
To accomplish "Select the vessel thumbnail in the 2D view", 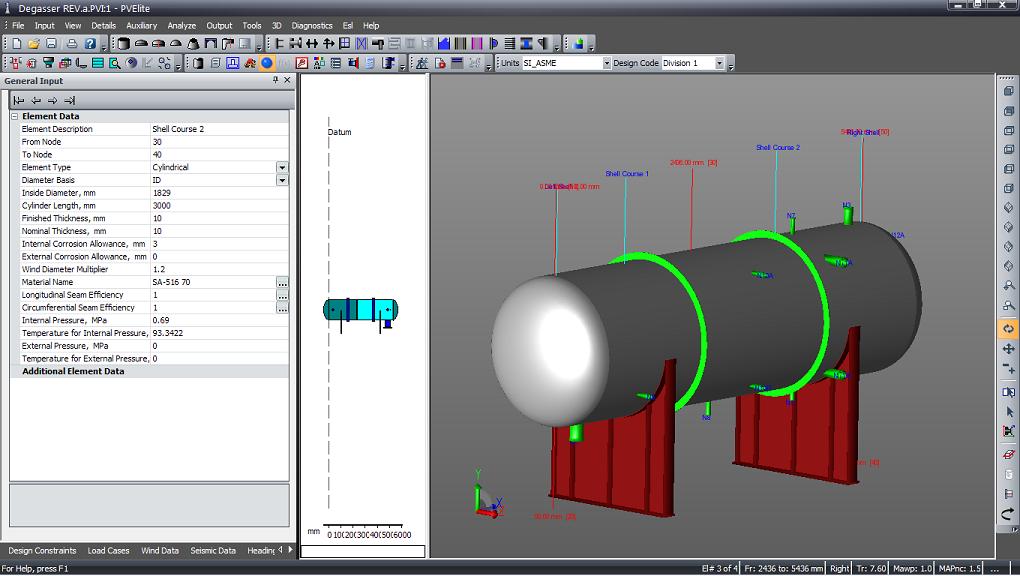I will pyautogui.click(x=360, y=310).
